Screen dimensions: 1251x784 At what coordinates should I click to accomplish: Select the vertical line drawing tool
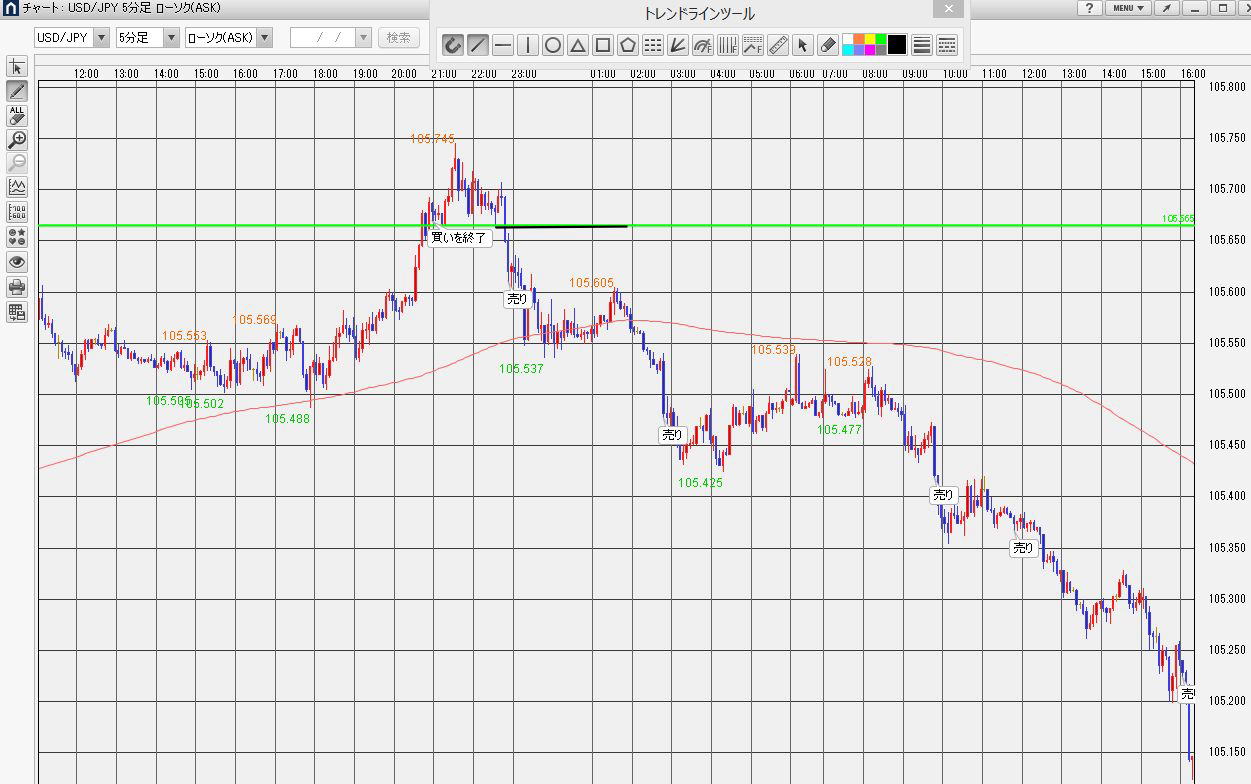528,45
